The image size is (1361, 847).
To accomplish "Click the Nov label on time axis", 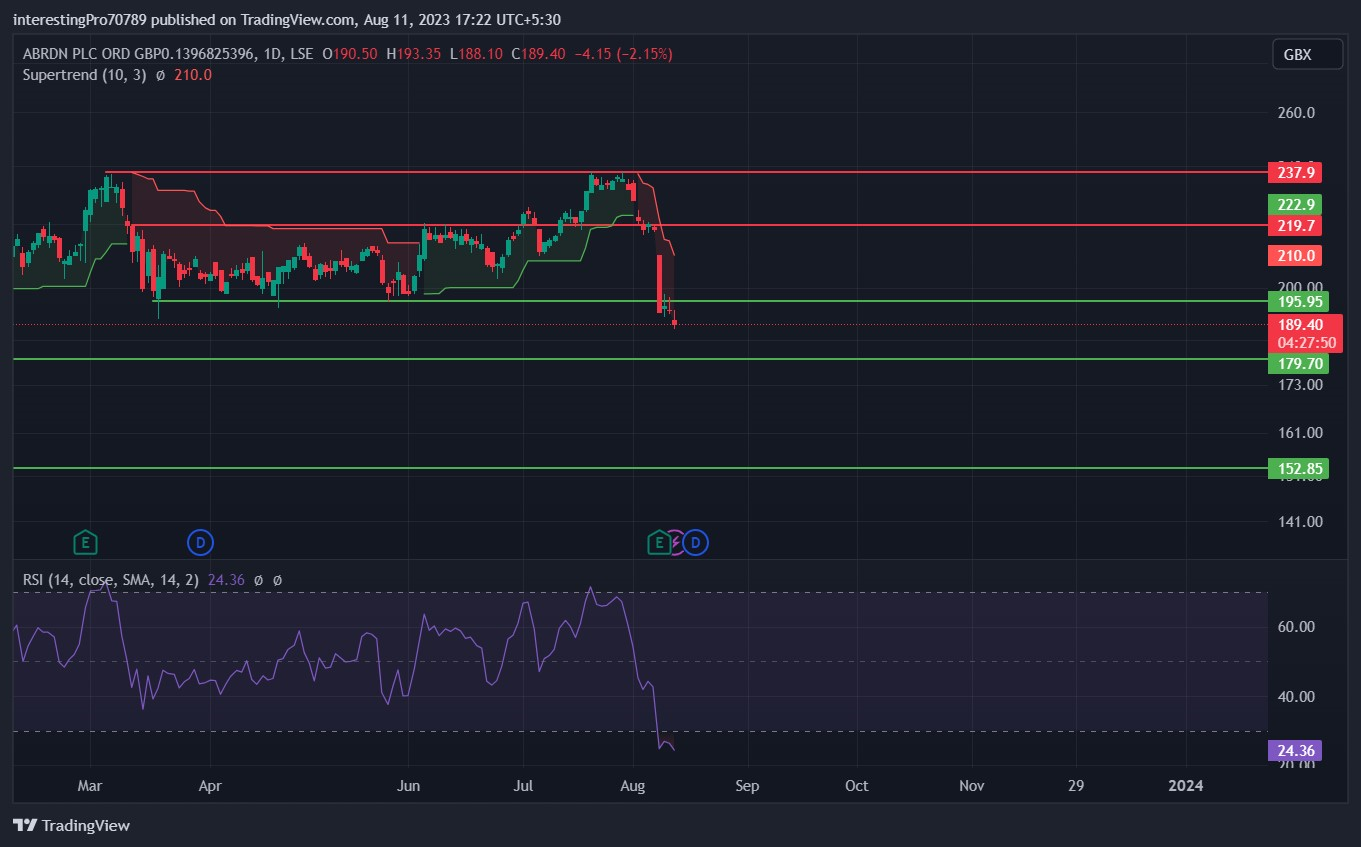I will pyautogui.click(x=970, y=786).
